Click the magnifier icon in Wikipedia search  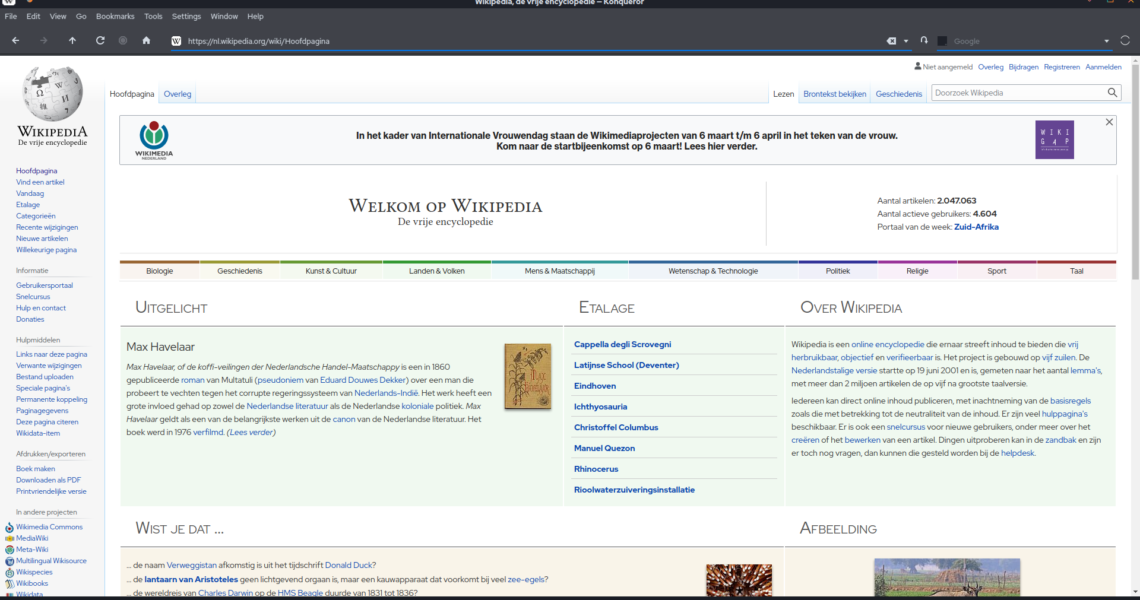(1112, 93)
